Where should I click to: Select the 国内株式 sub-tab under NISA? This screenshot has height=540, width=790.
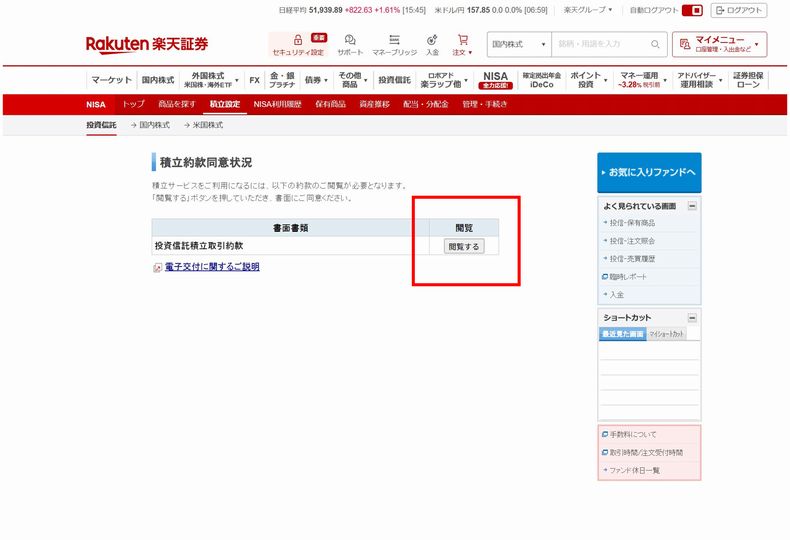coord(150,125)
